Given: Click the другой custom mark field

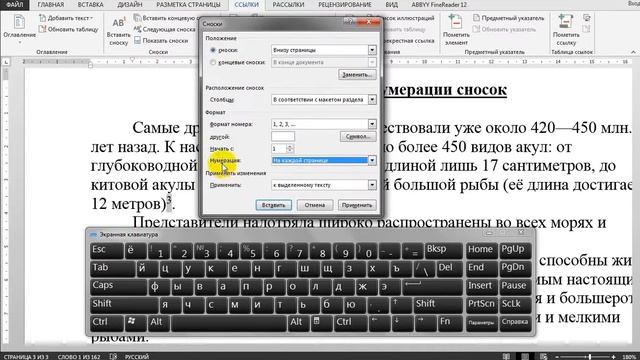Looking at the screenshot, I should pyautogui.click(x=283, y=136).
